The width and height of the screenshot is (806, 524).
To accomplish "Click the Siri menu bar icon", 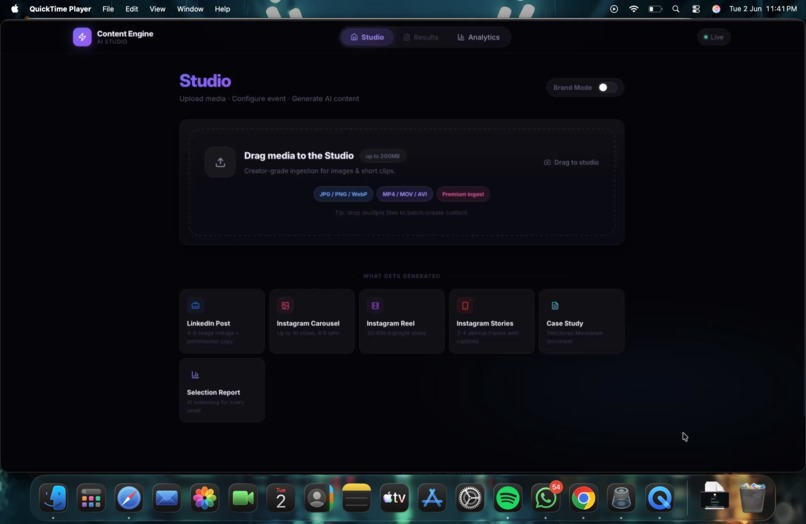I will (x=716, y=9).
